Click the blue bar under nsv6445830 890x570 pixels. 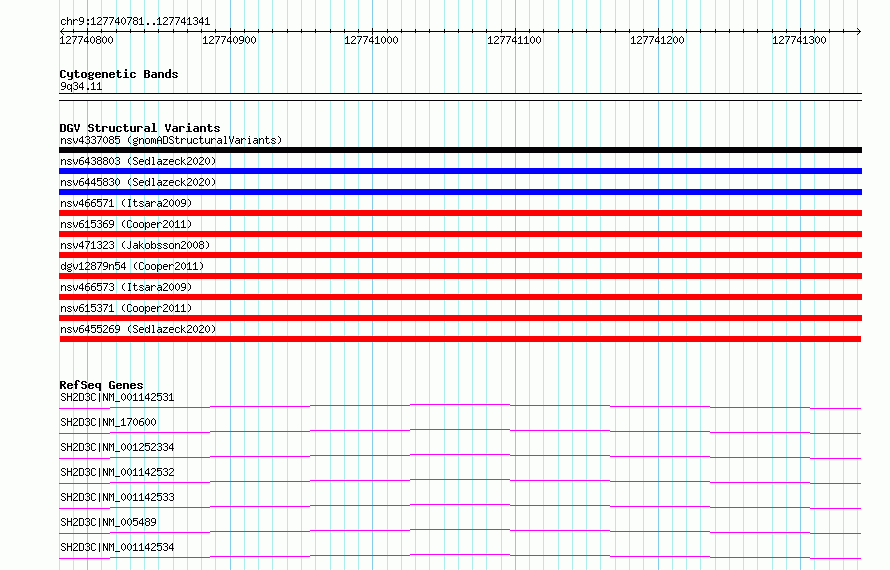click(460, 192)
